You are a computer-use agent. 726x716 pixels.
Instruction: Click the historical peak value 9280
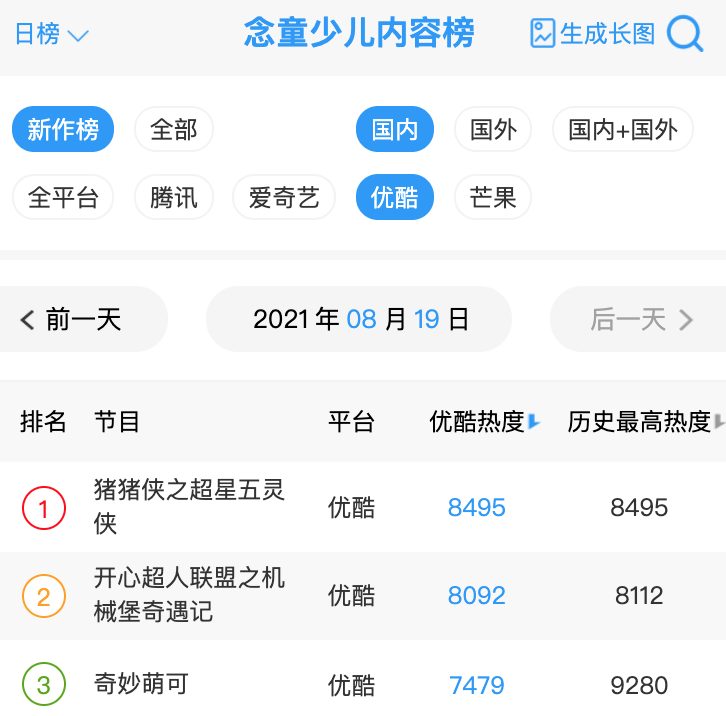(639, 685)
